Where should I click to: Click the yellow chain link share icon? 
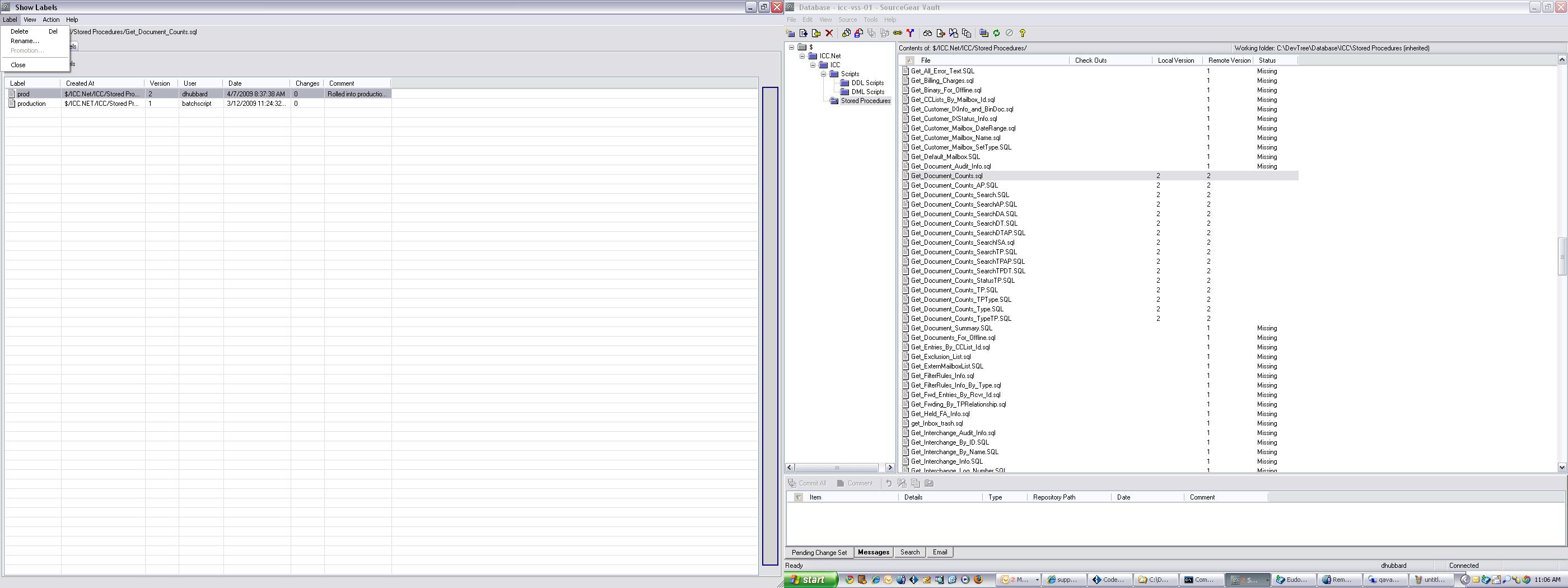click(898, 34)
